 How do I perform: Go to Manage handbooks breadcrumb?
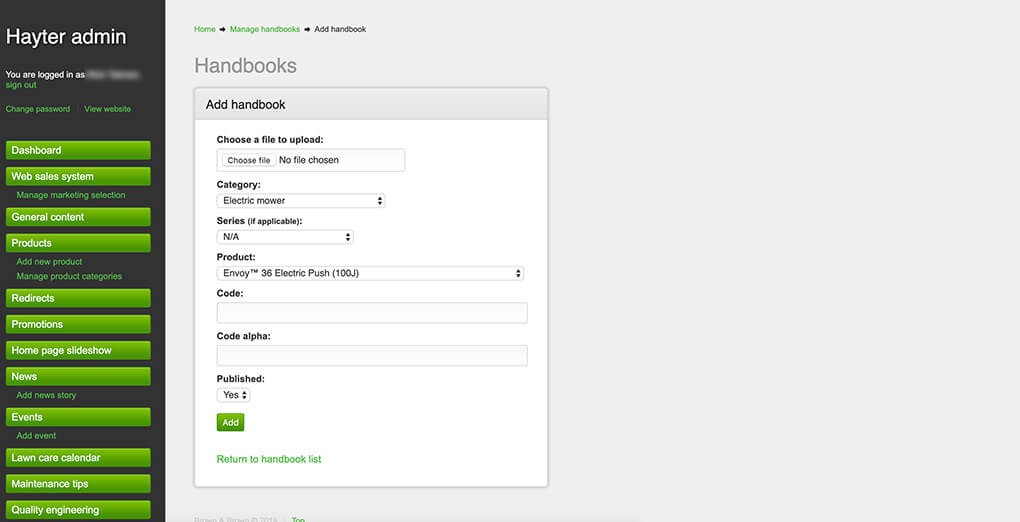[x=265, y=29]
